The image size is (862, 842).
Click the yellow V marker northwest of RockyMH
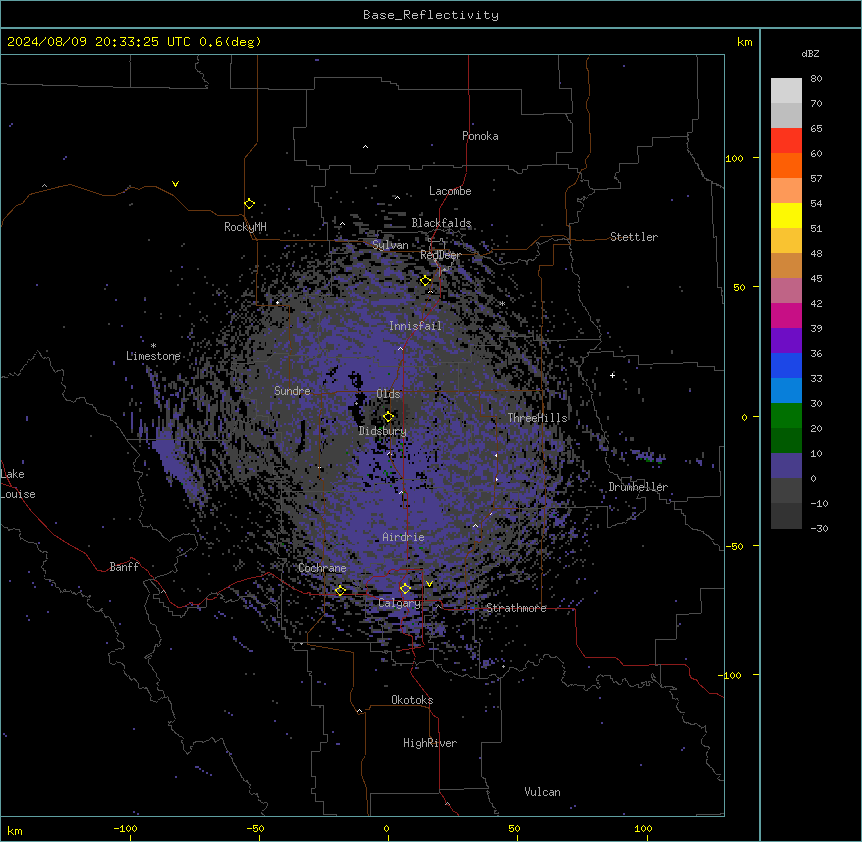175,184
